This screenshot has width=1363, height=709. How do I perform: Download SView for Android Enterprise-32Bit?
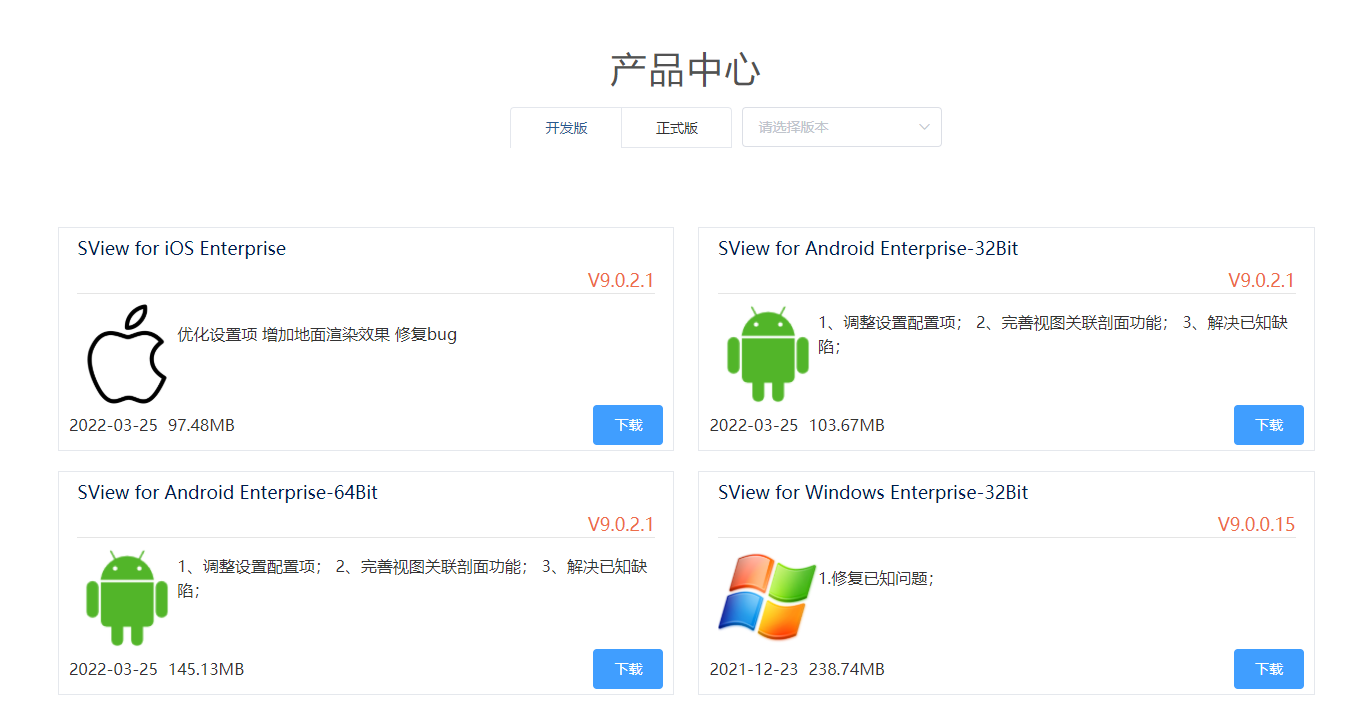(x=1269, y=425)
